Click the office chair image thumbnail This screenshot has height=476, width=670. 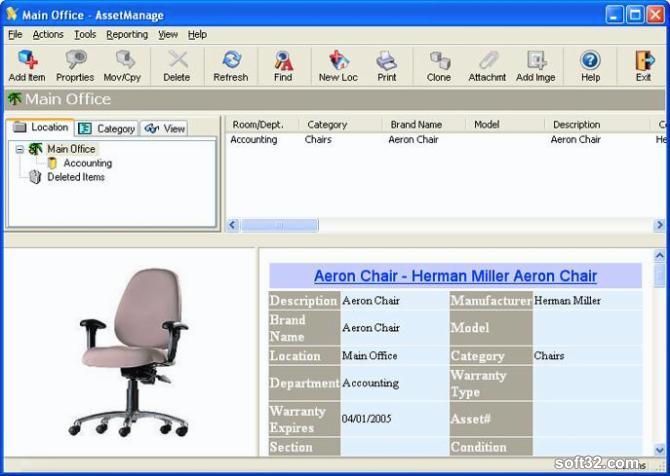[x=128, y=352]
